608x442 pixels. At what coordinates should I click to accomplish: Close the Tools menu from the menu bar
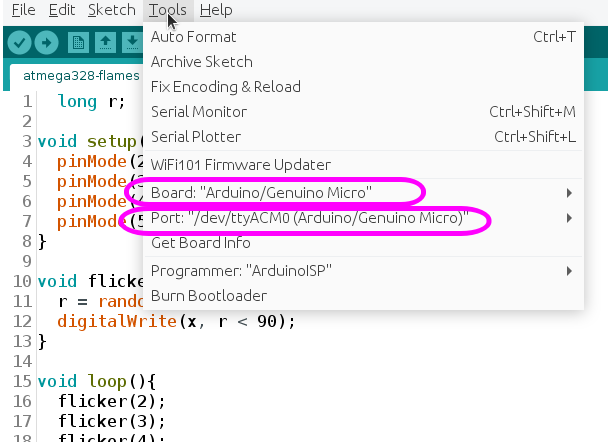coord(168,10)
